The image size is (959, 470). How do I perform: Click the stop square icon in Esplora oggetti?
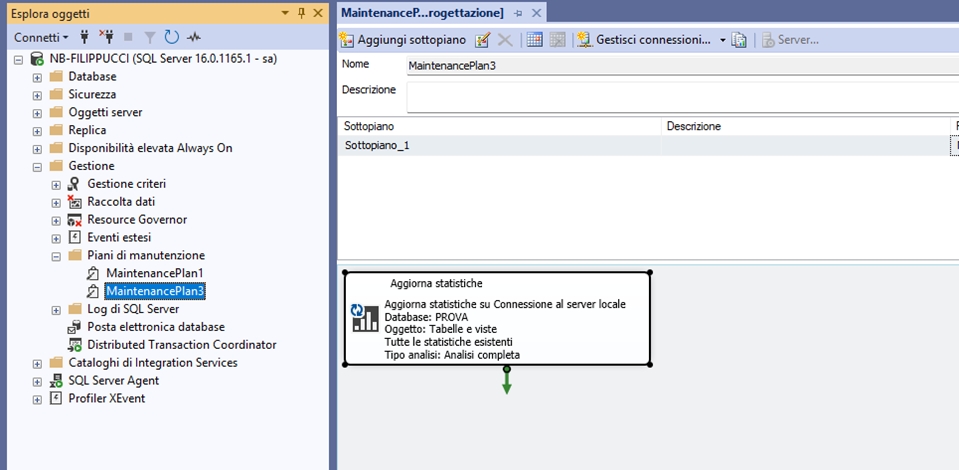pos(128,37)
